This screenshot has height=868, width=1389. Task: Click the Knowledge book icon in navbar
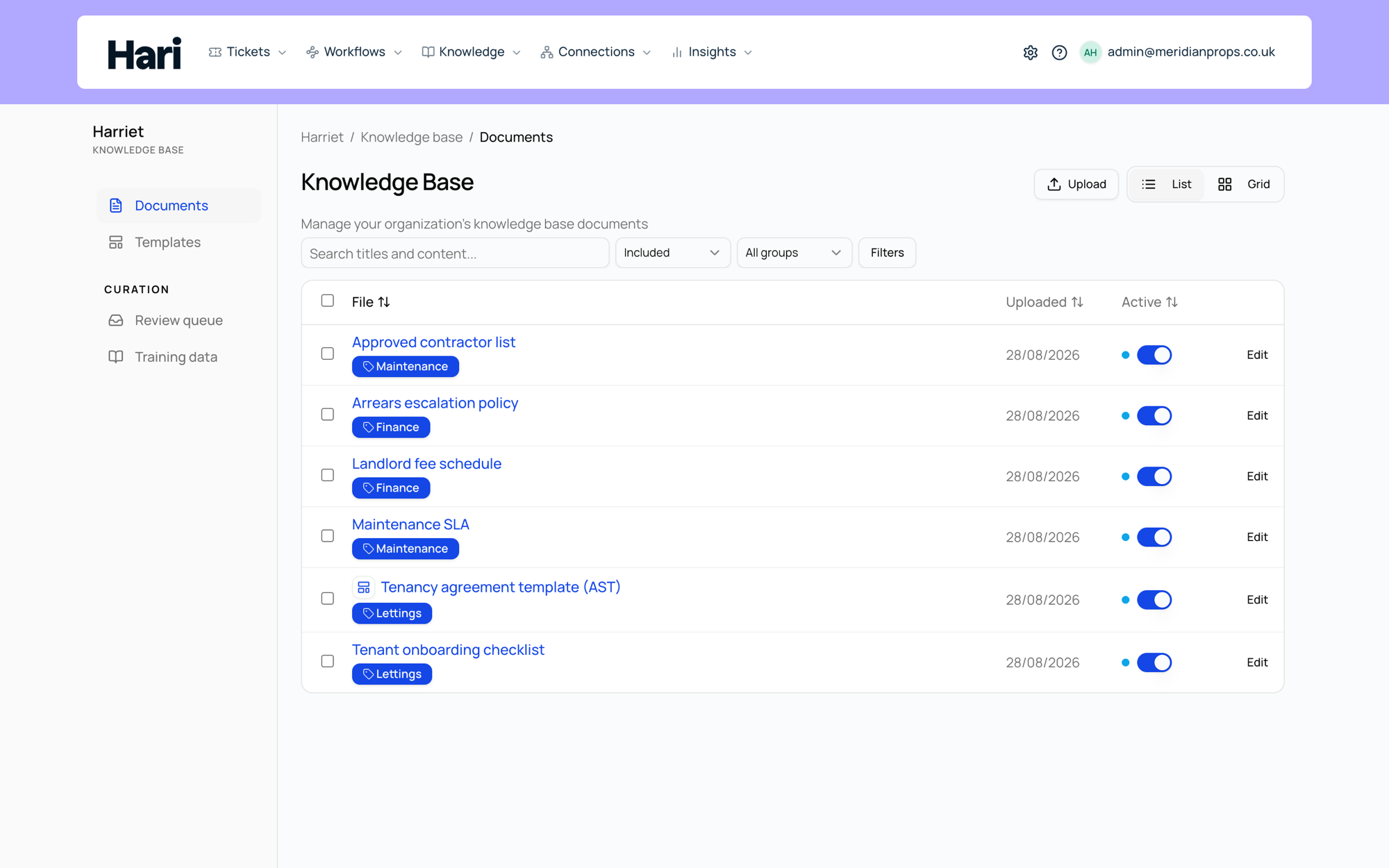(428, 52)
